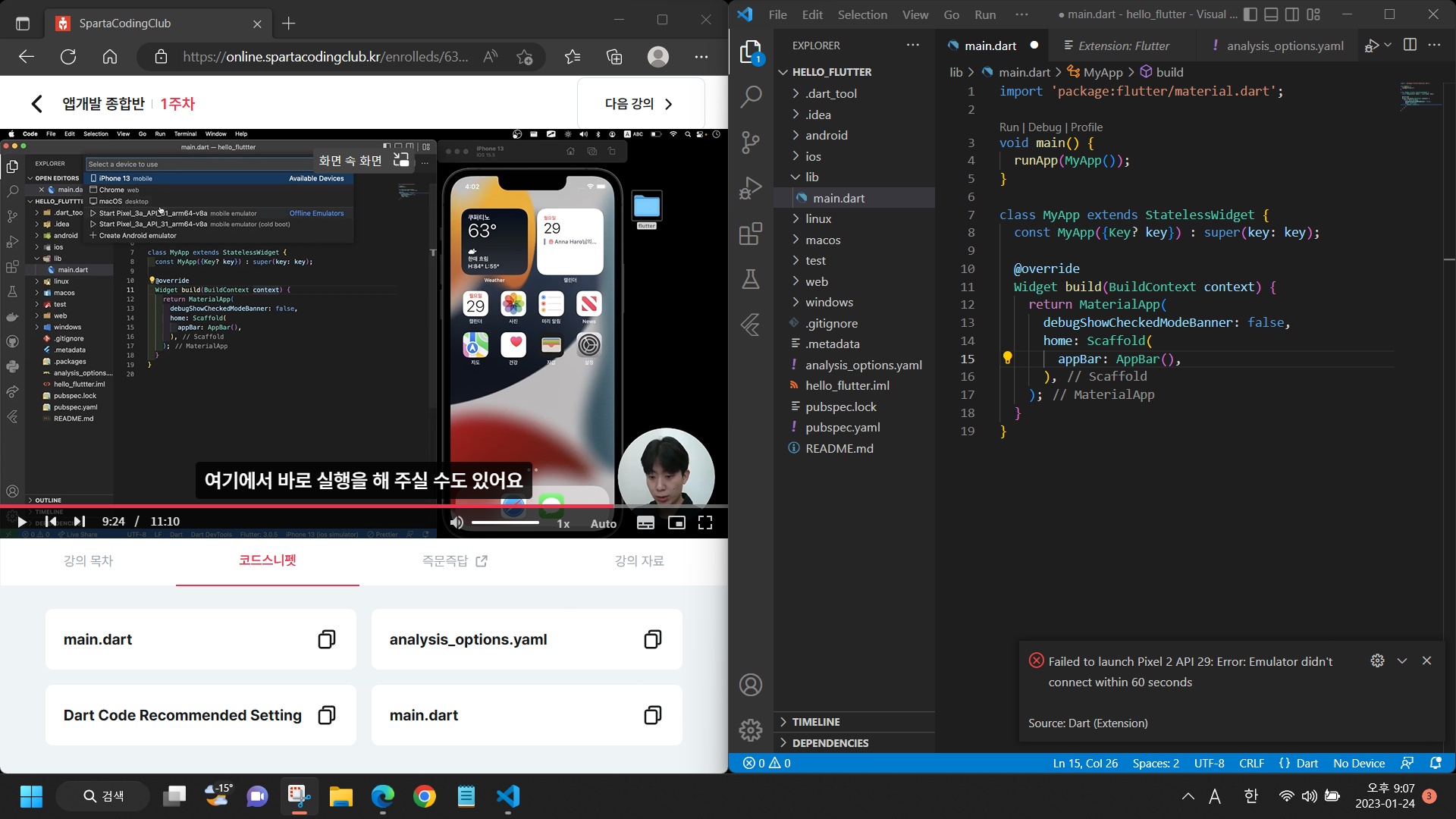Open the 즉문즉답 external link
Screen dimensions: 1456x819
pos(455,561)
